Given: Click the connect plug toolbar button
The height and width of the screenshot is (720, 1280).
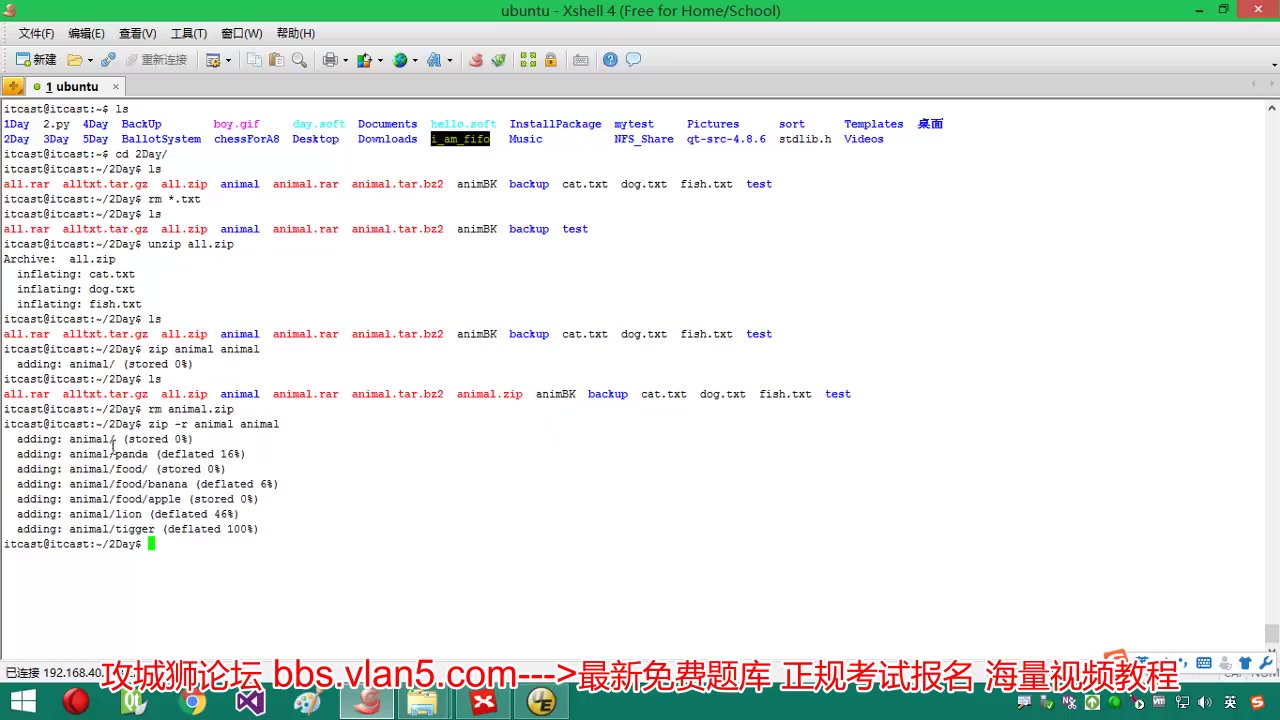Looking at the screenshot, I should tap(106, 60).
